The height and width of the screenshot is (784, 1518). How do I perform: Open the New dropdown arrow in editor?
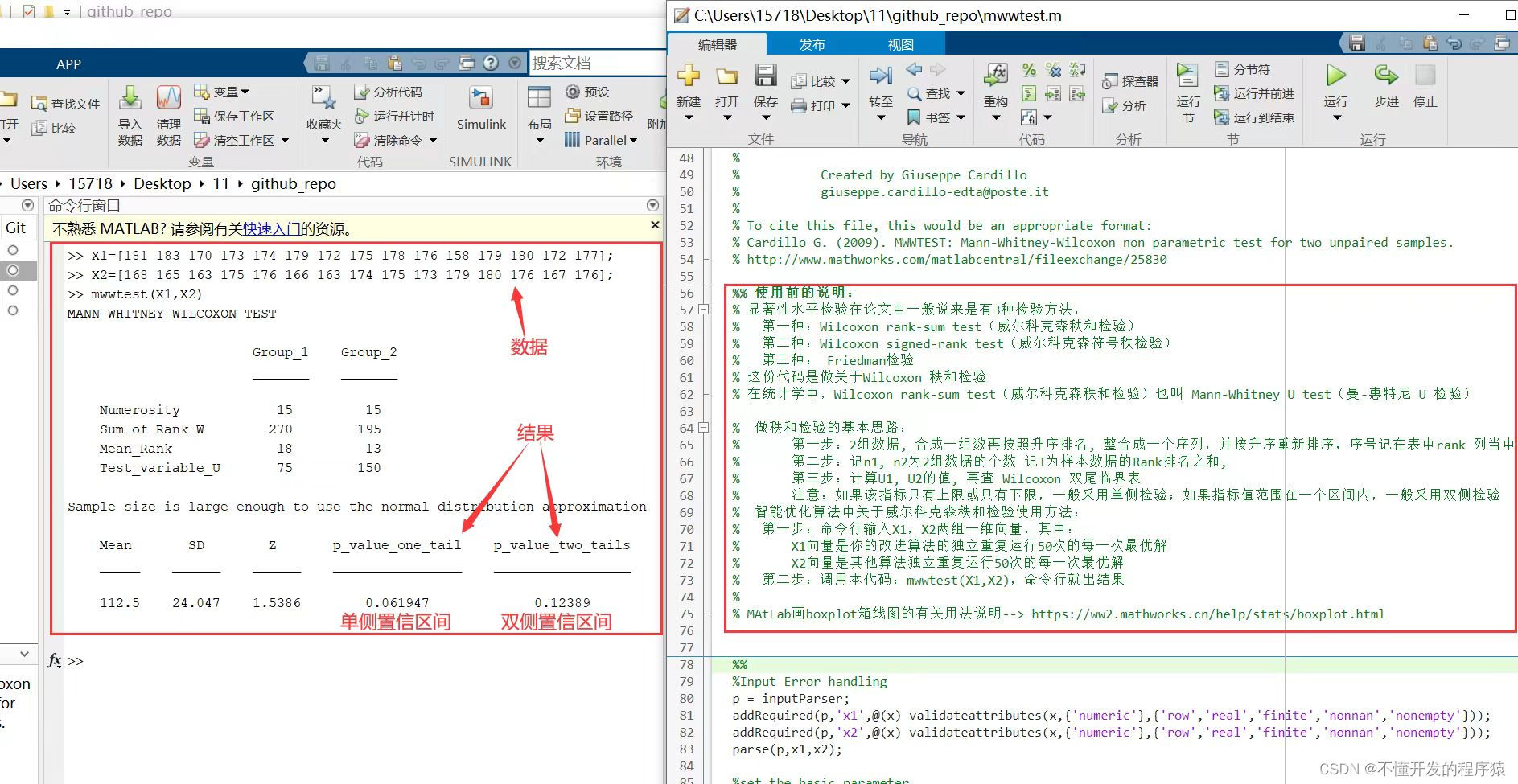click(689, 117)
